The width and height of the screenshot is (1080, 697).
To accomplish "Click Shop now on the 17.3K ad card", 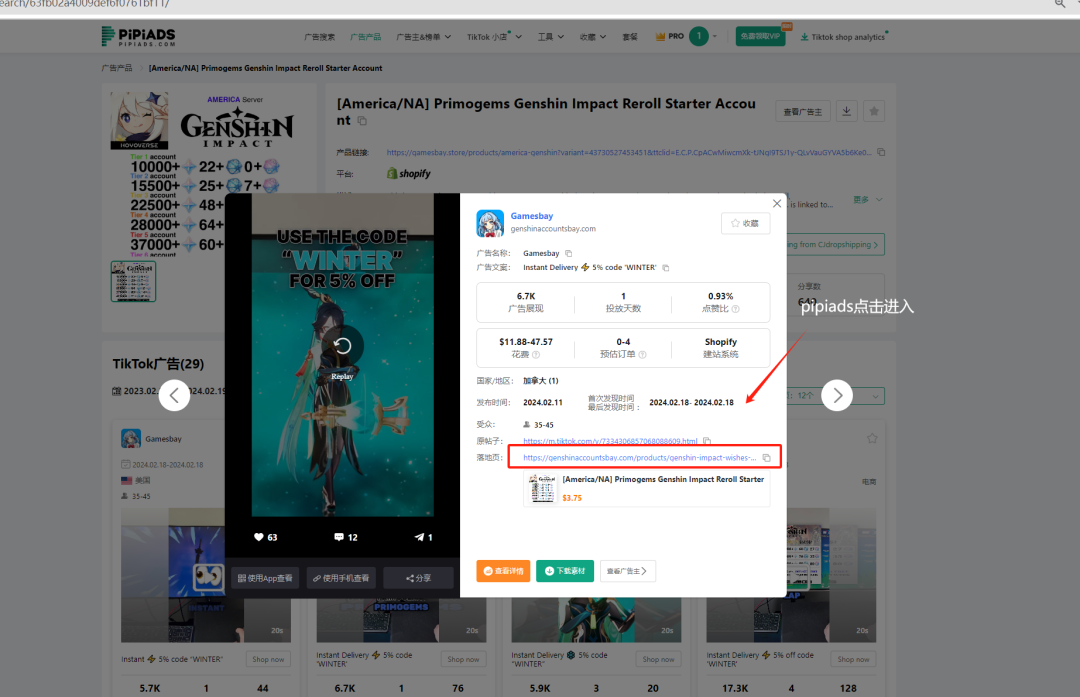I will (x=853, y=659).
